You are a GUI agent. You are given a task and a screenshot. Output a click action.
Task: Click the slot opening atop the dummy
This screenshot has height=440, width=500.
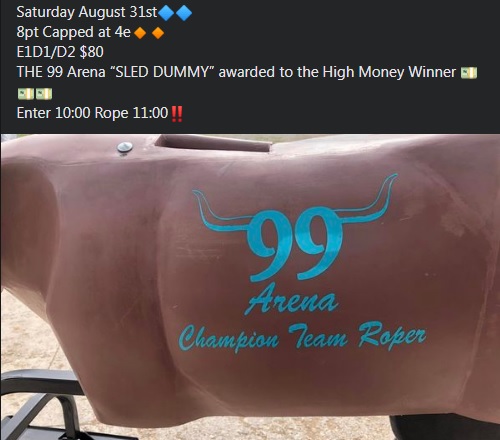click(213, 142)
